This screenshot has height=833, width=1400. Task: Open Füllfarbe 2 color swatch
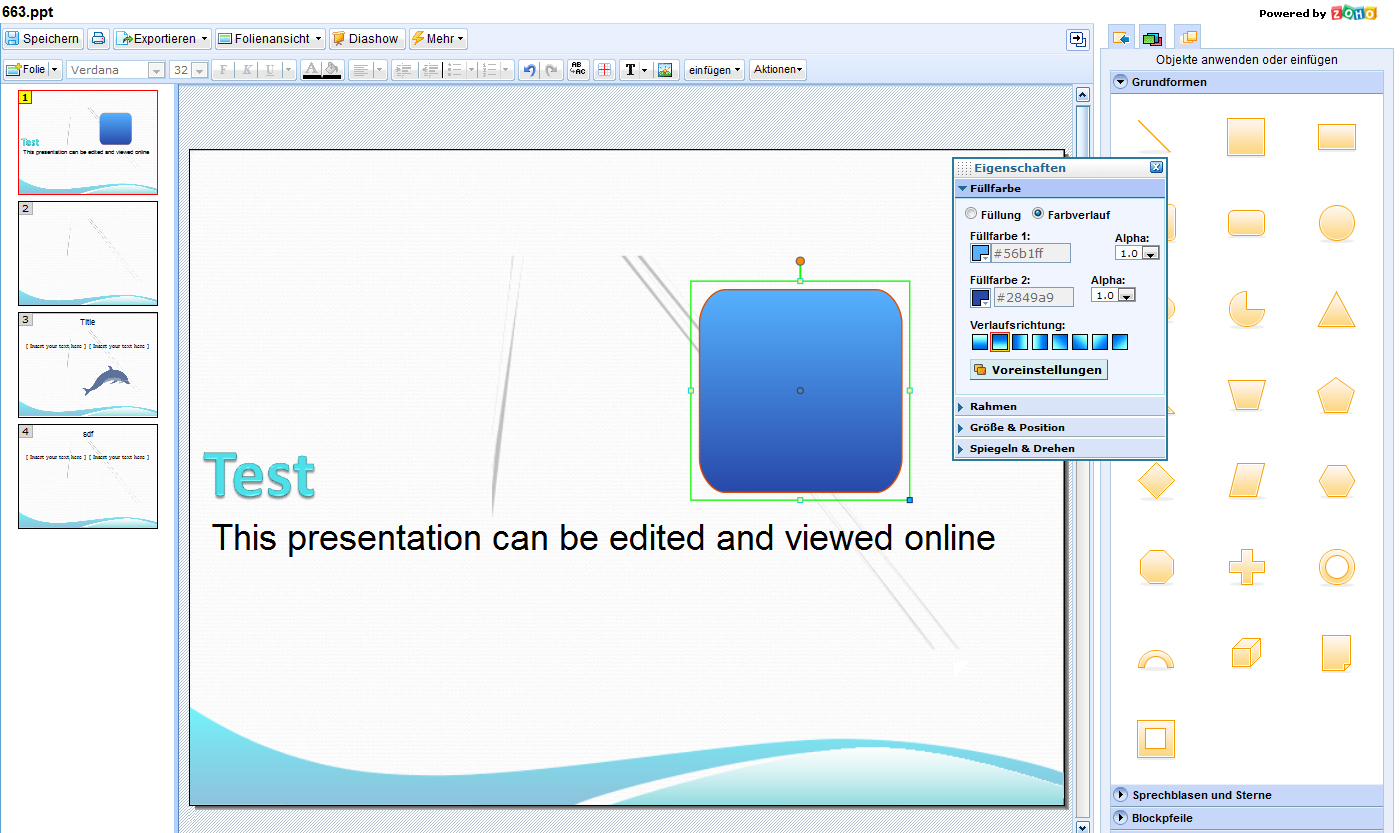pos(980,297)
